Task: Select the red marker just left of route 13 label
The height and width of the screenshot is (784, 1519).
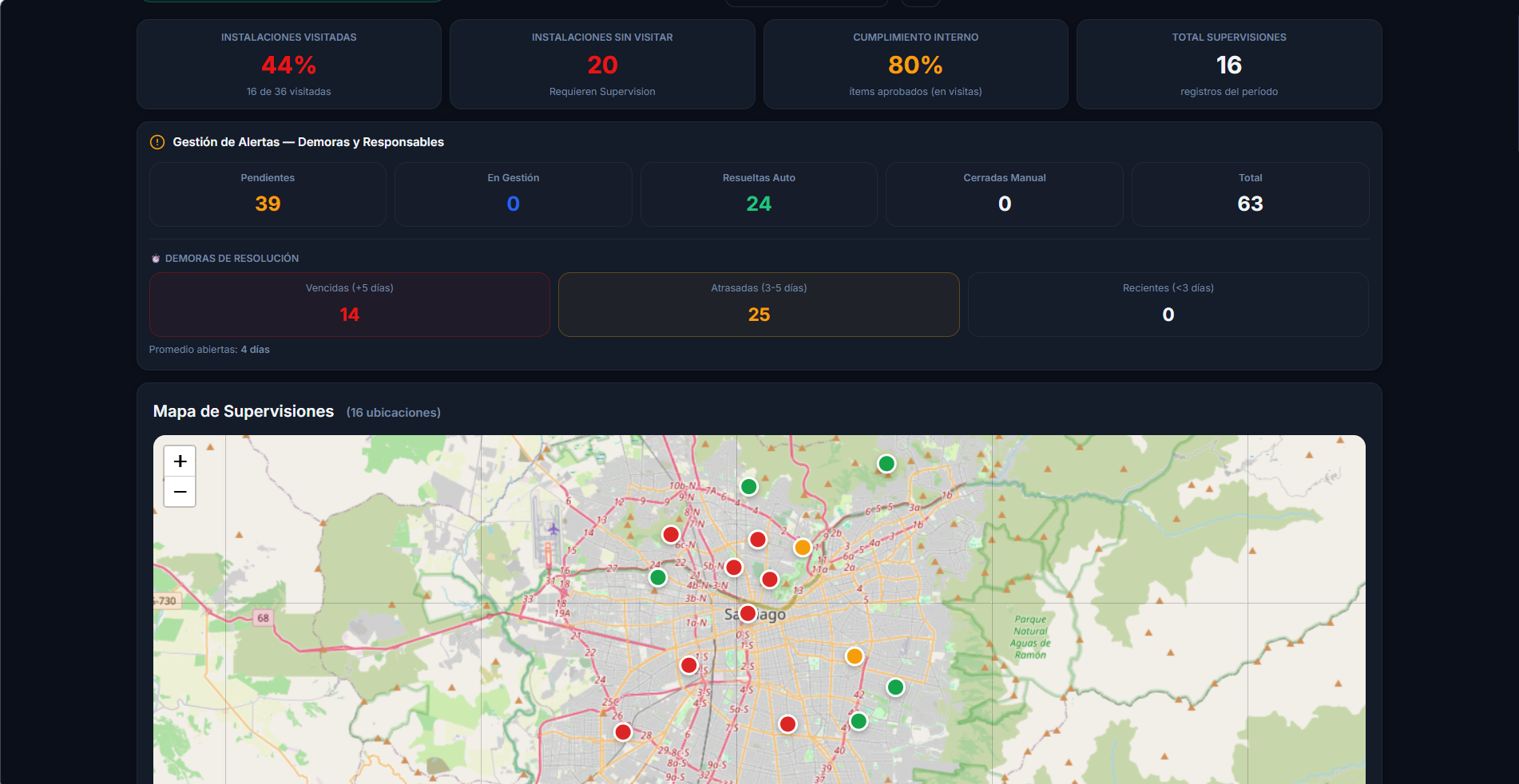Action: tap(770, 580)
